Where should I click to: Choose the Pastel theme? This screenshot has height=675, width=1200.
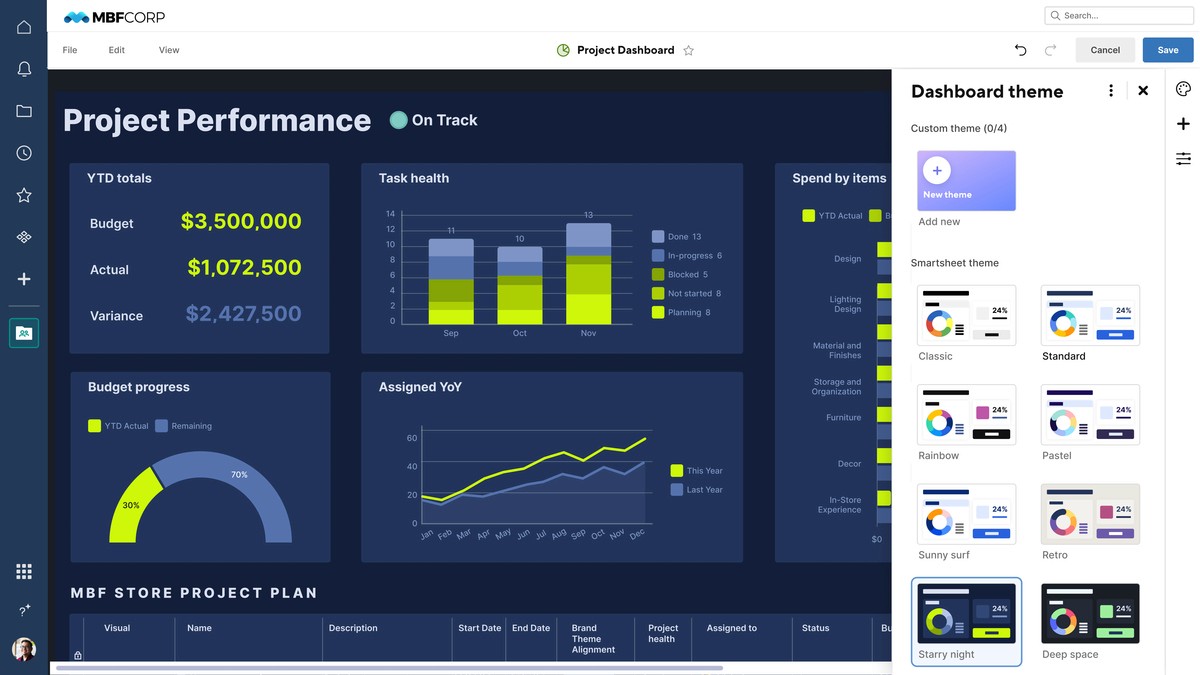pyautogui.click(x=1090, y=415)
